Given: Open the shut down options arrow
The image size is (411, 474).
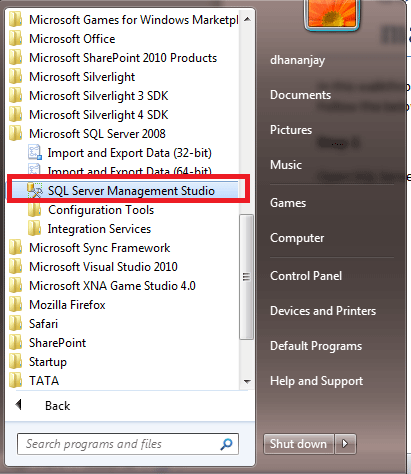Looking at the screenshot, I should [x=345, y=444].
